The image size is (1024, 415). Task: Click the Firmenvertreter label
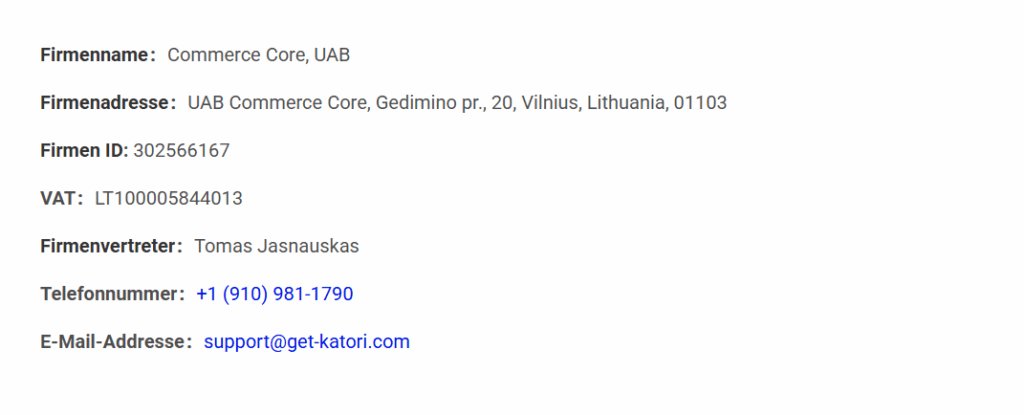109,246
